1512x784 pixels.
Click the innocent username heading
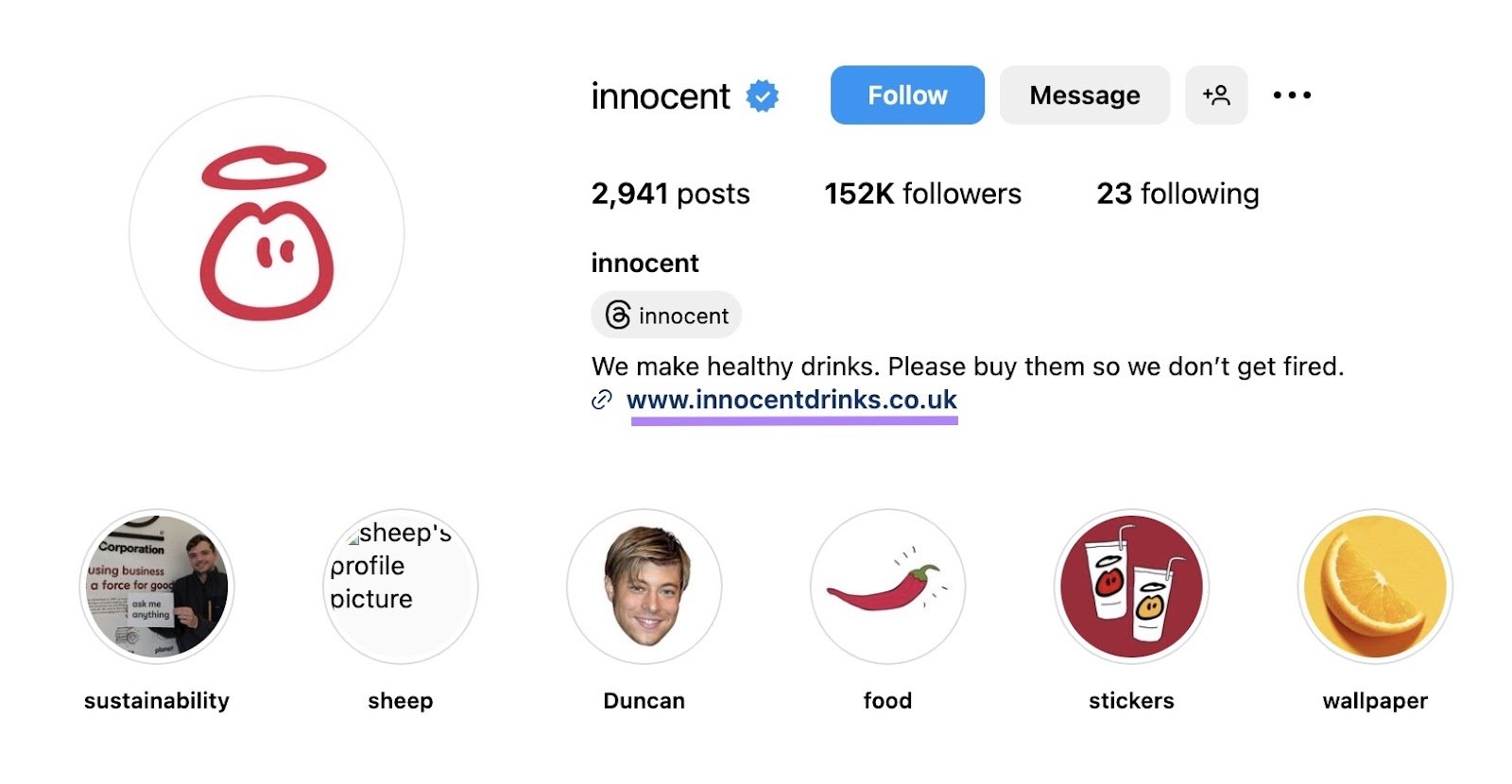tap(660, 94)
